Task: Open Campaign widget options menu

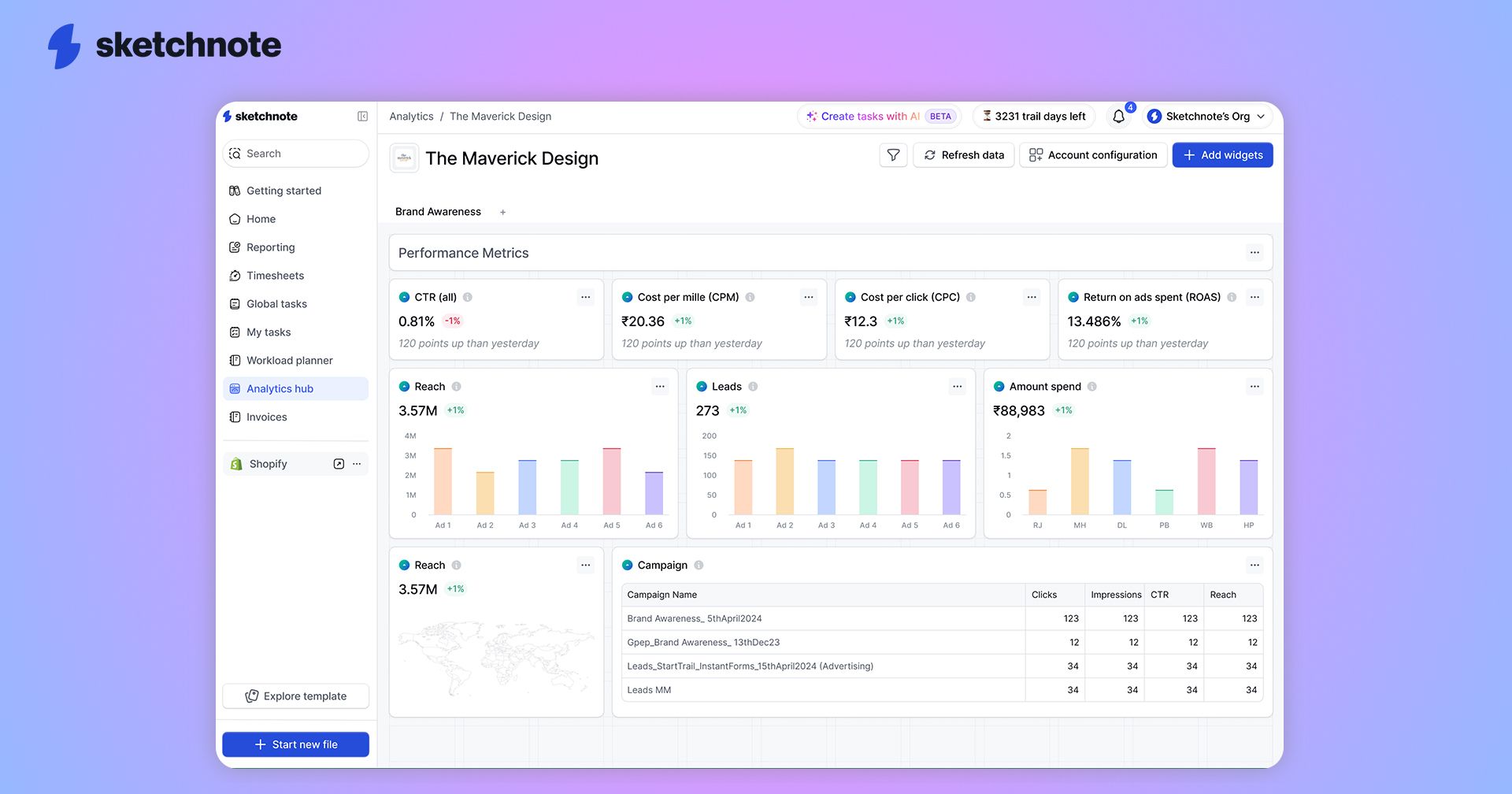Action: click(x=1254, y=566)
